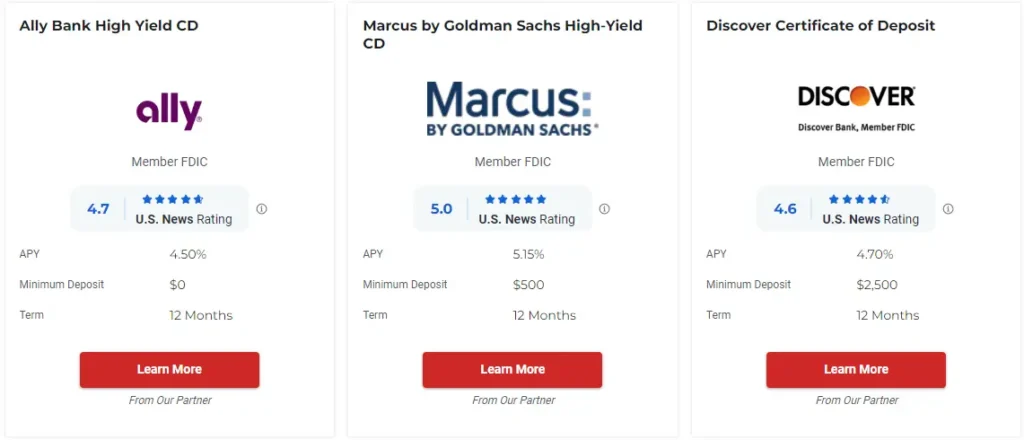Click the Marcus by Goldman Sachs logo
Viewport: 1024px width, 440px height.
[513, 108]
